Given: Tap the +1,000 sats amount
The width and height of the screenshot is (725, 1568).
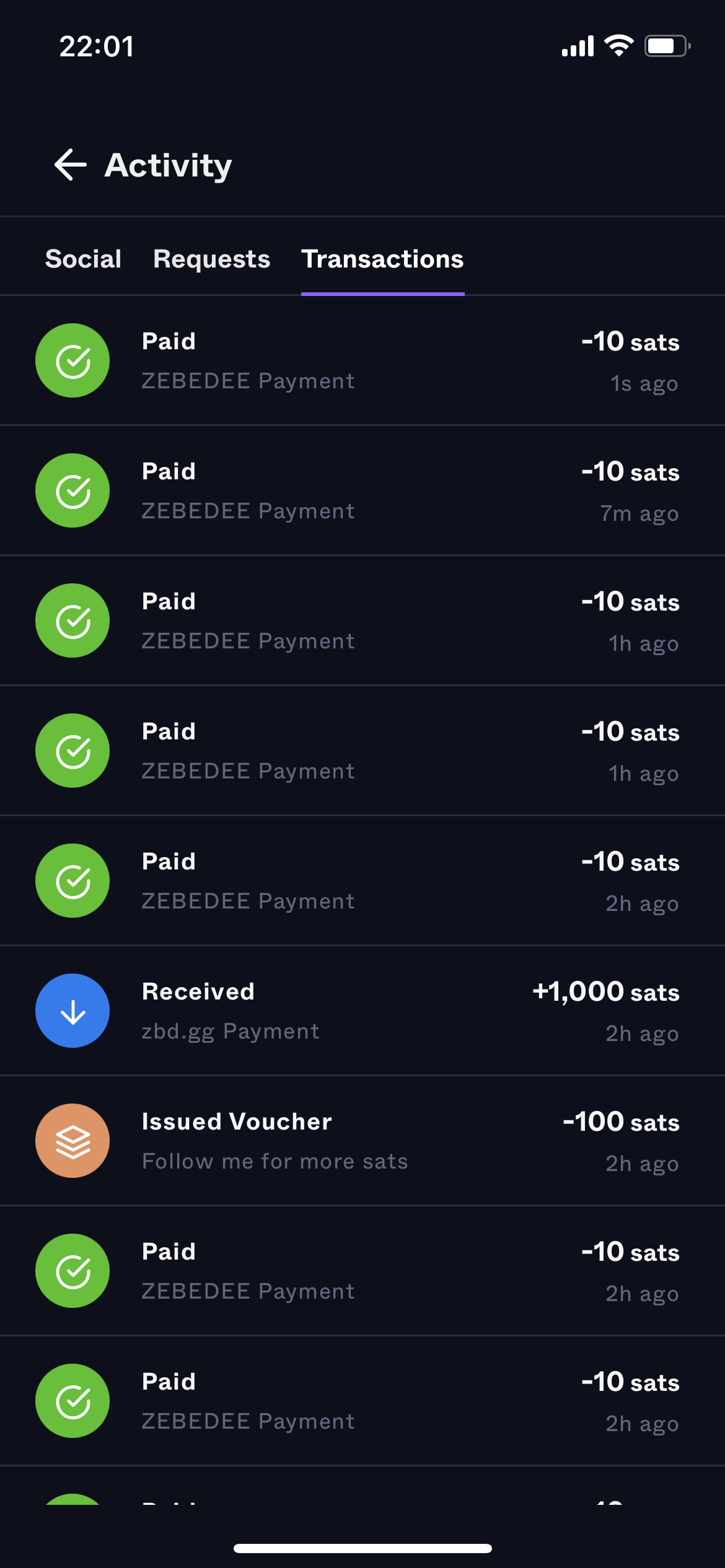Looking at the screenshot, I should coord(605,991).
